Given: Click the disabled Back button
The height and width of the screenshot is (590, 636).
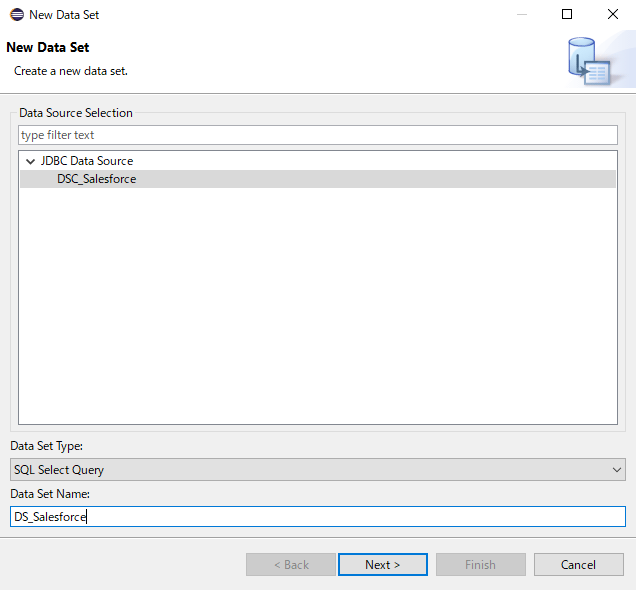Looking at the screenshot, I should tap(291, 564).
